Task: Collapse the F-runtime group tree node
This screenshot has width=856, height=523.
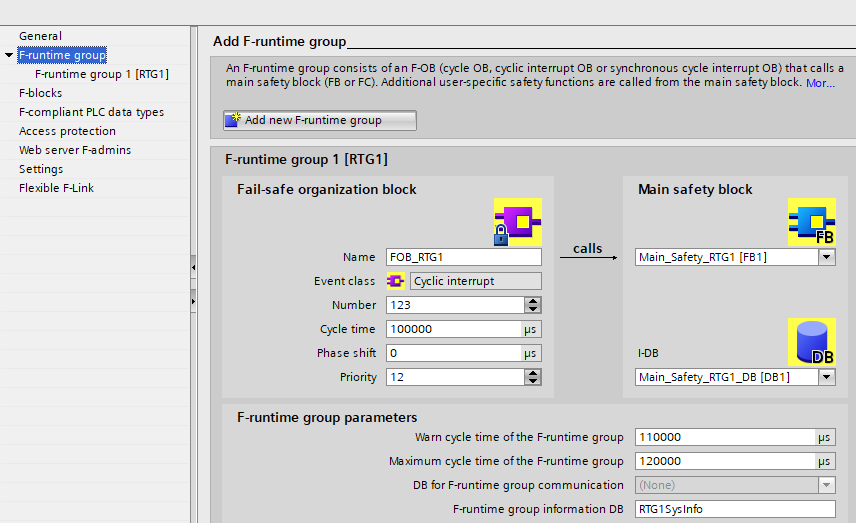Action: point(9,56)
